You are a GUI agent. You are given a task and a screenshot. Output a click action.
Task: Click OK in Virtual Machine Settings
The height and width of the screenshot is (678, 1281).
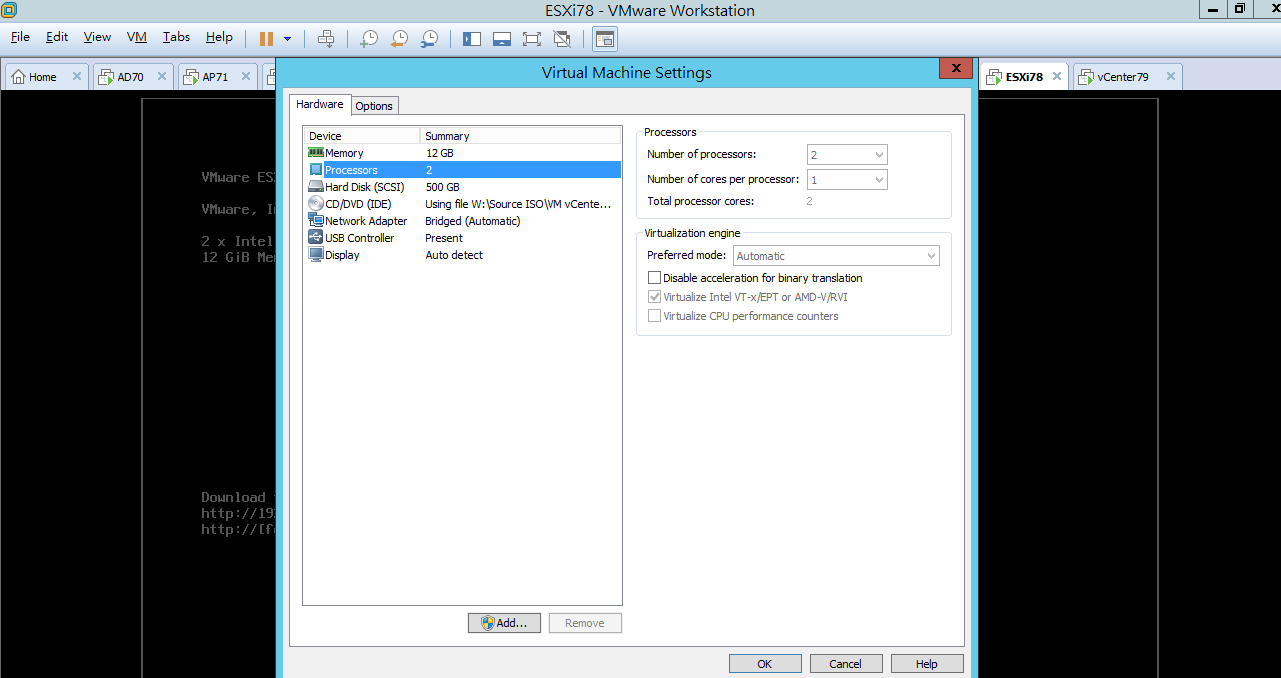(x=765, y=664)
